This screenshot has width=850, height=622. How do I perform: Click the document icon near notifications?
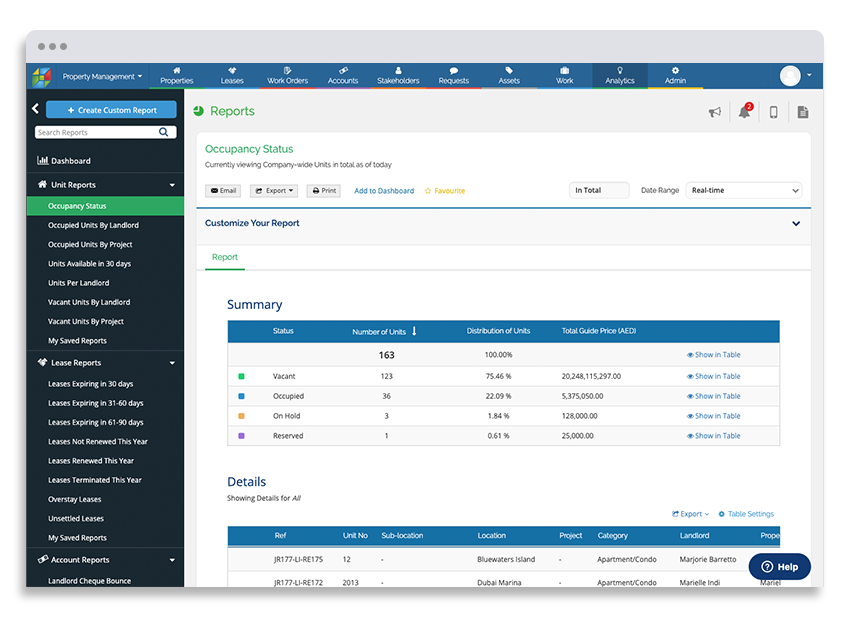803,112
